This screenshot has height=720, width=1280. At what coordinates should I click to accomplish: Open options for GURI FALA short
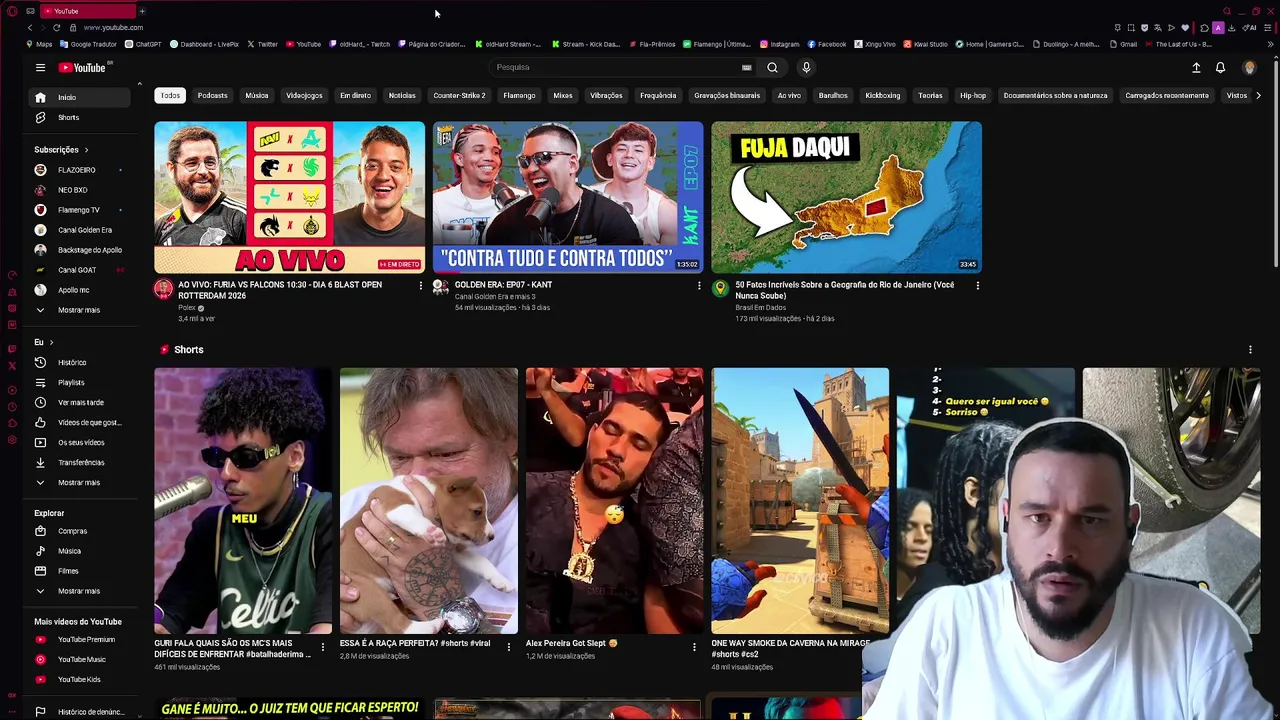[322, 648]
